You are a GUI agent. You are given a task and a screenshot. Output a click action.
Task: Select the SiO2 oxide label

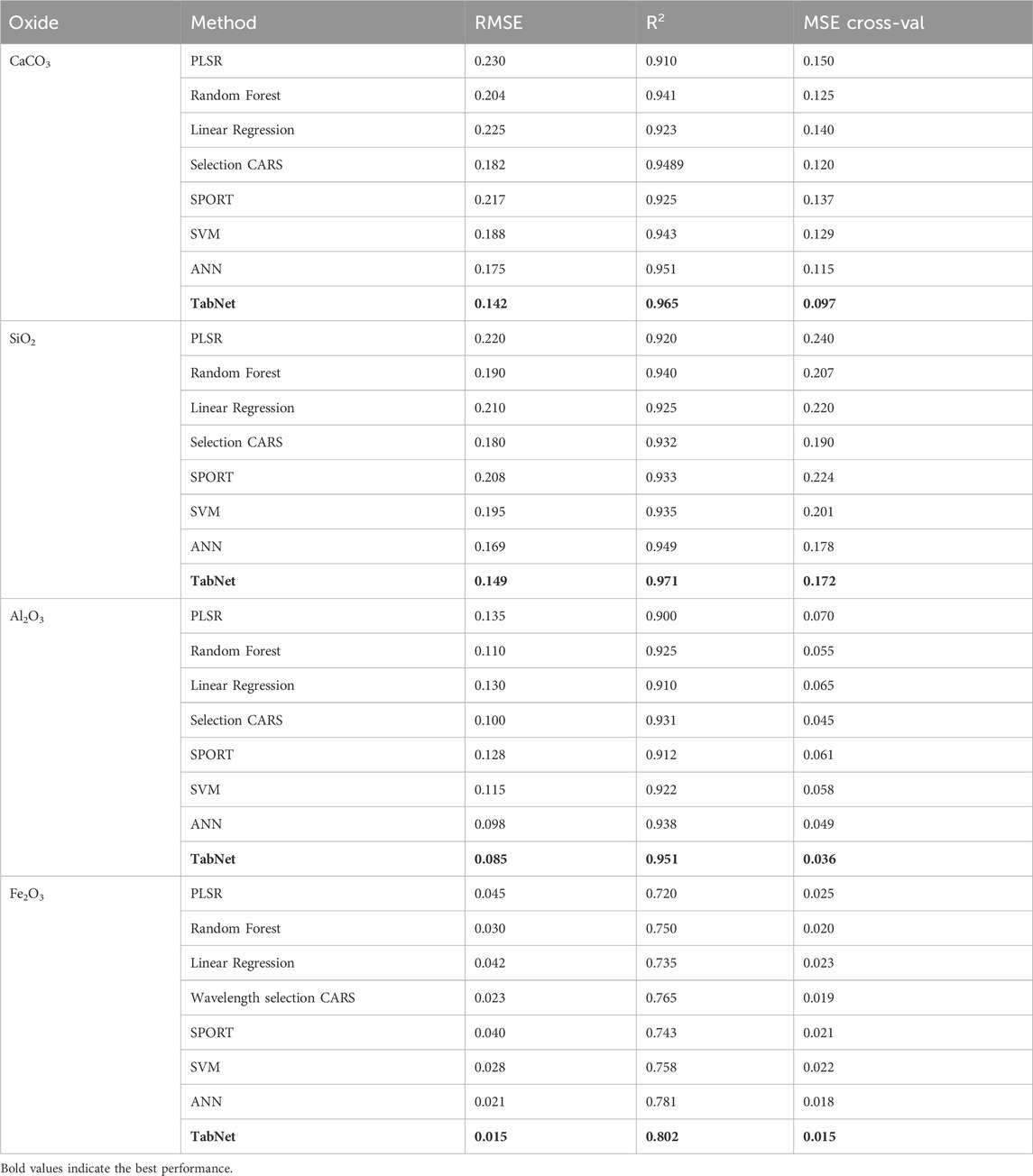coord(23,339)
